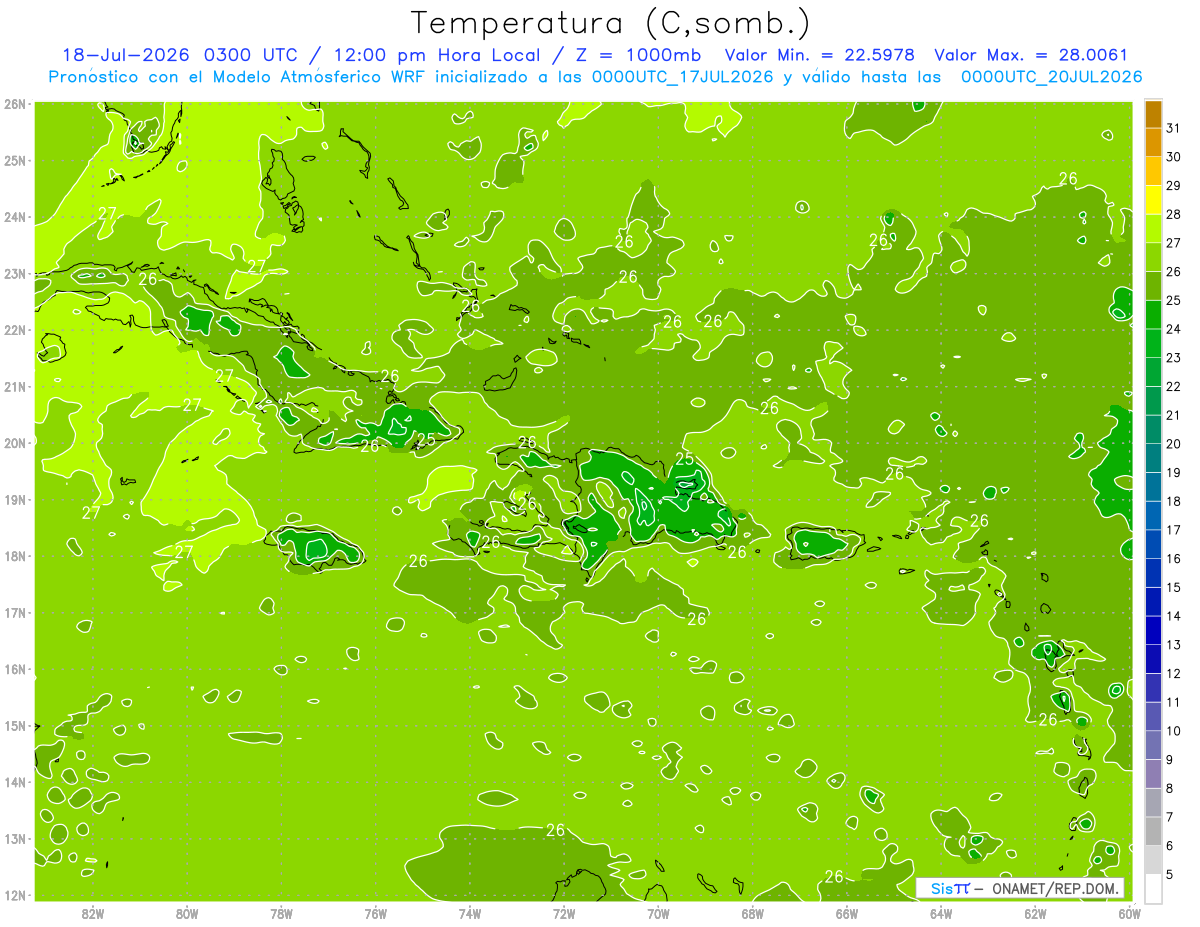Pick the gray swatch between 7 and 8
Viewport: 1200px width, 927px height.
pyautogui.click(x=1153, y=802)
